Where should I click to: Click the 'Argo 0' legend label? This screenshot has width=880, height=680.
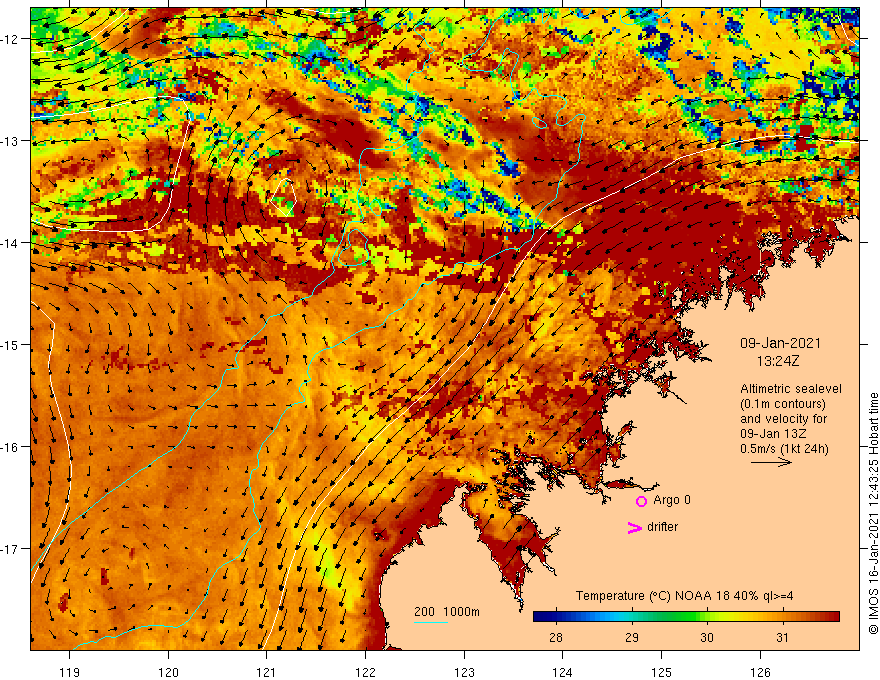click(x=671, y=500)
